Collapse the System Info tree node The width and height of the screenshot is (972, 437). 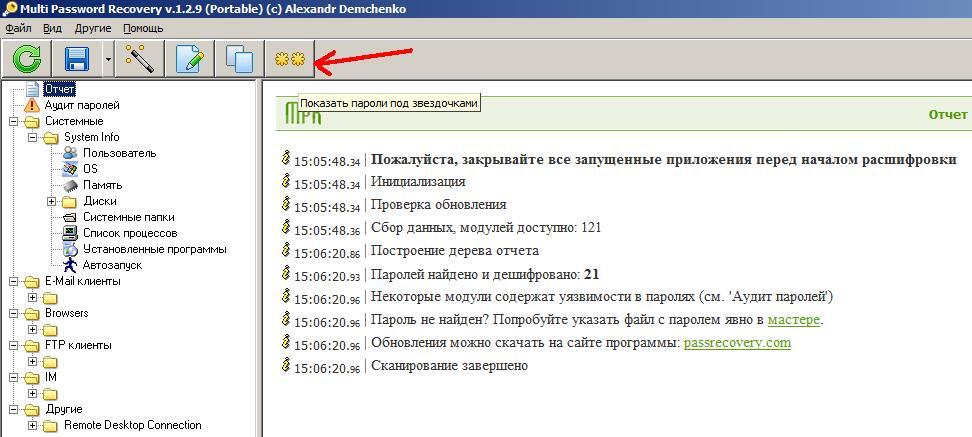point(33,137)
